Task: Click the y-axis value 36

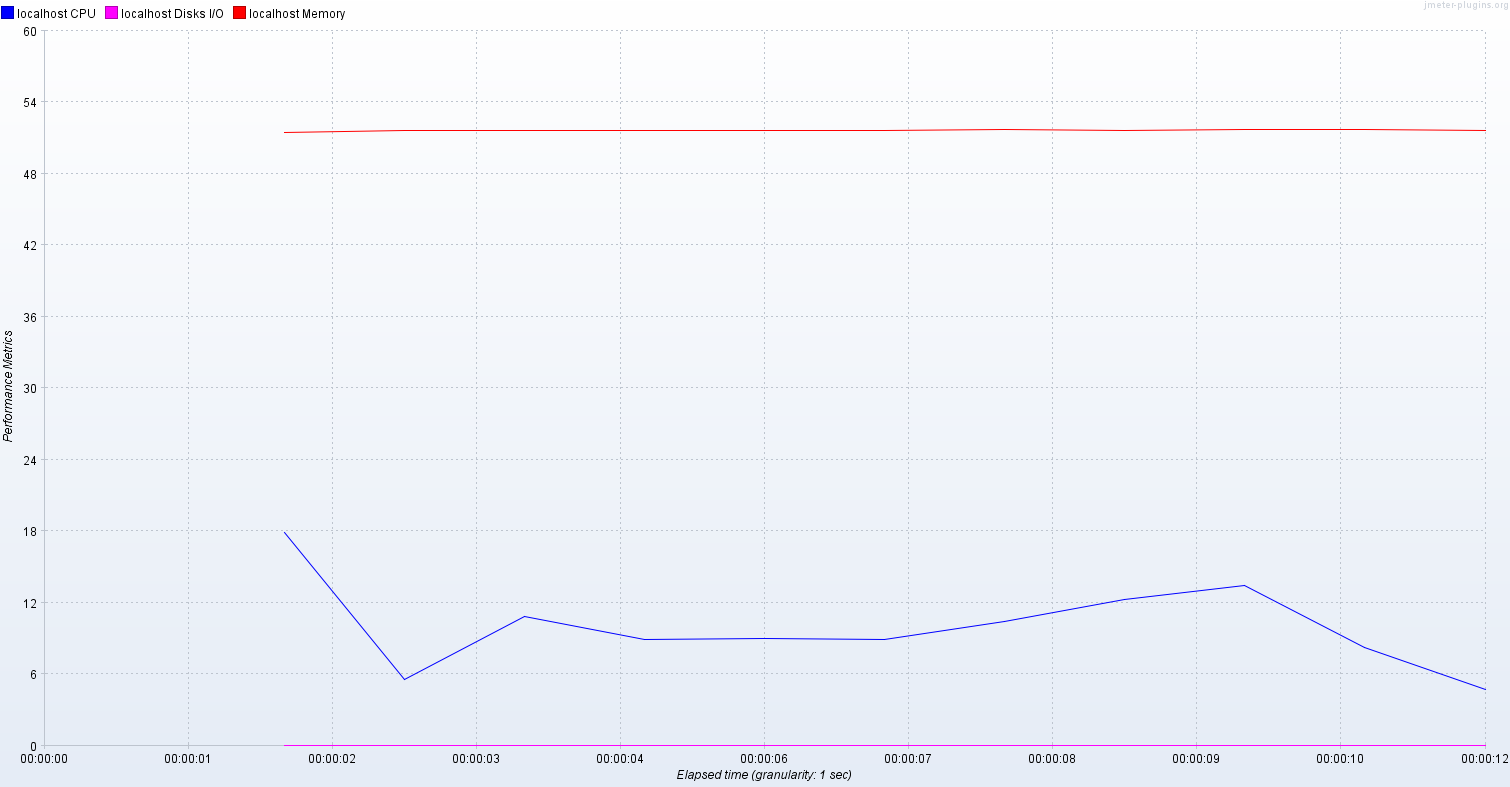Action: click(x=29, y=317)
